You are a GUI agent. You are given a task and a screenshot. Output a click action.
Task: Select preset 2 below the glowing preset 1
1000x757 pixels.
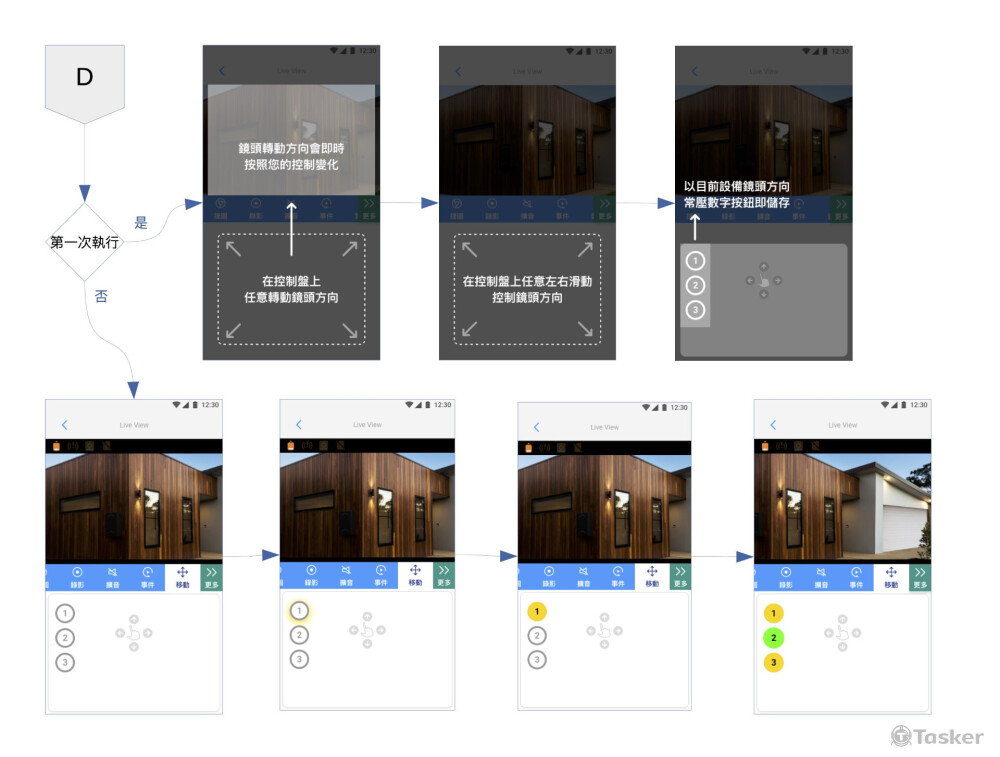pos(299,635)
